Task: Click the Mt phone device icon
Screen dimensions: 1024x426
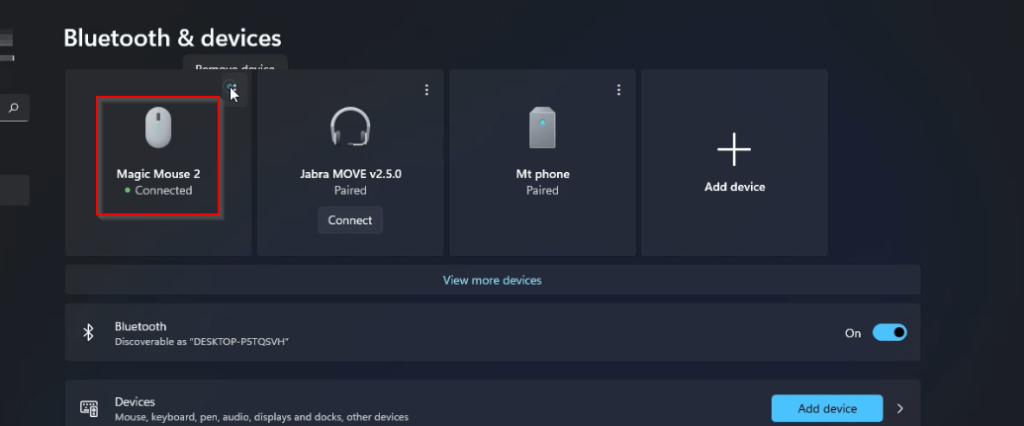Action: [542, 128]
